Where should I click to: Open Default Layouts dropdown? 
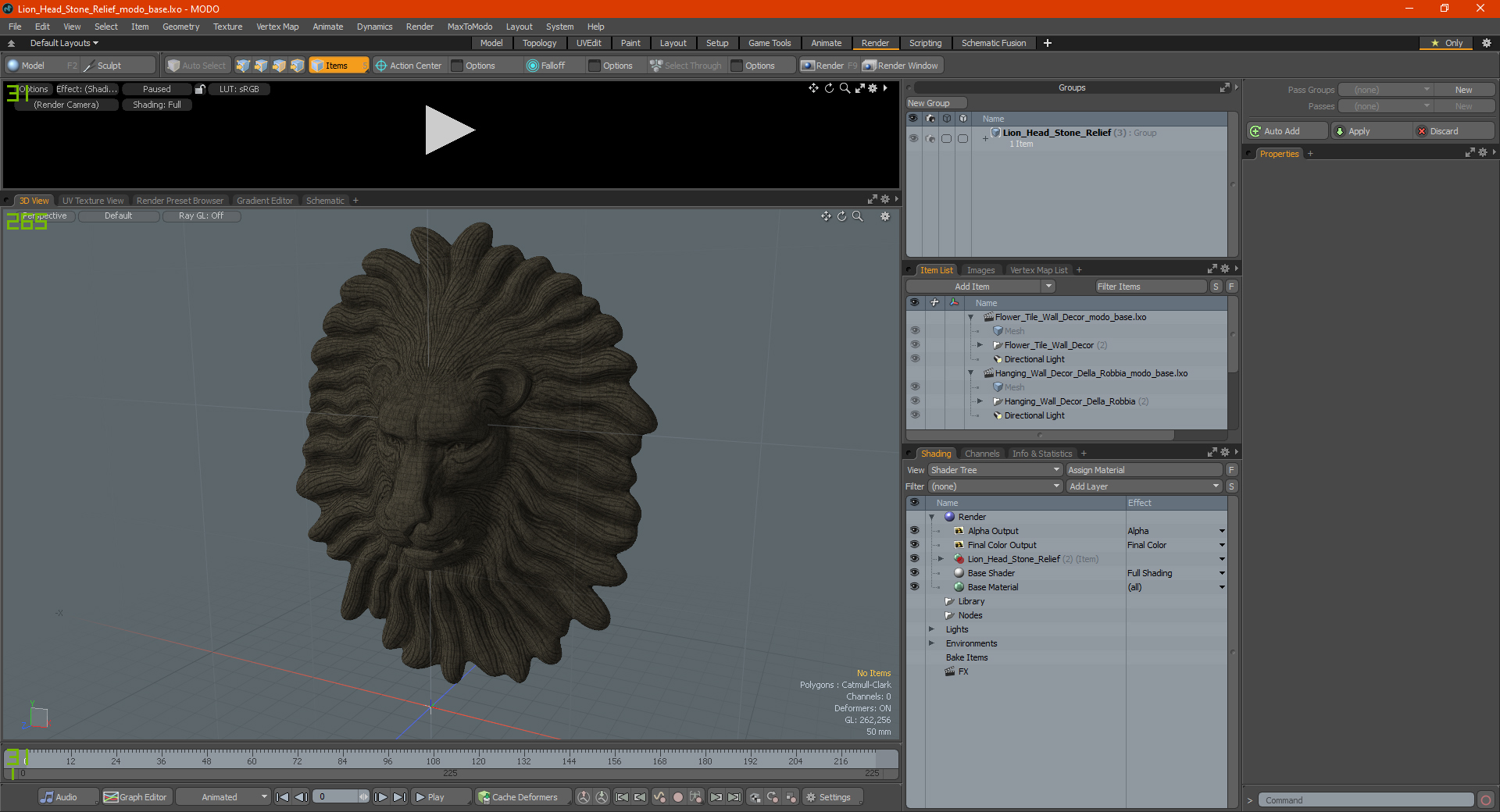pos(64,43)
